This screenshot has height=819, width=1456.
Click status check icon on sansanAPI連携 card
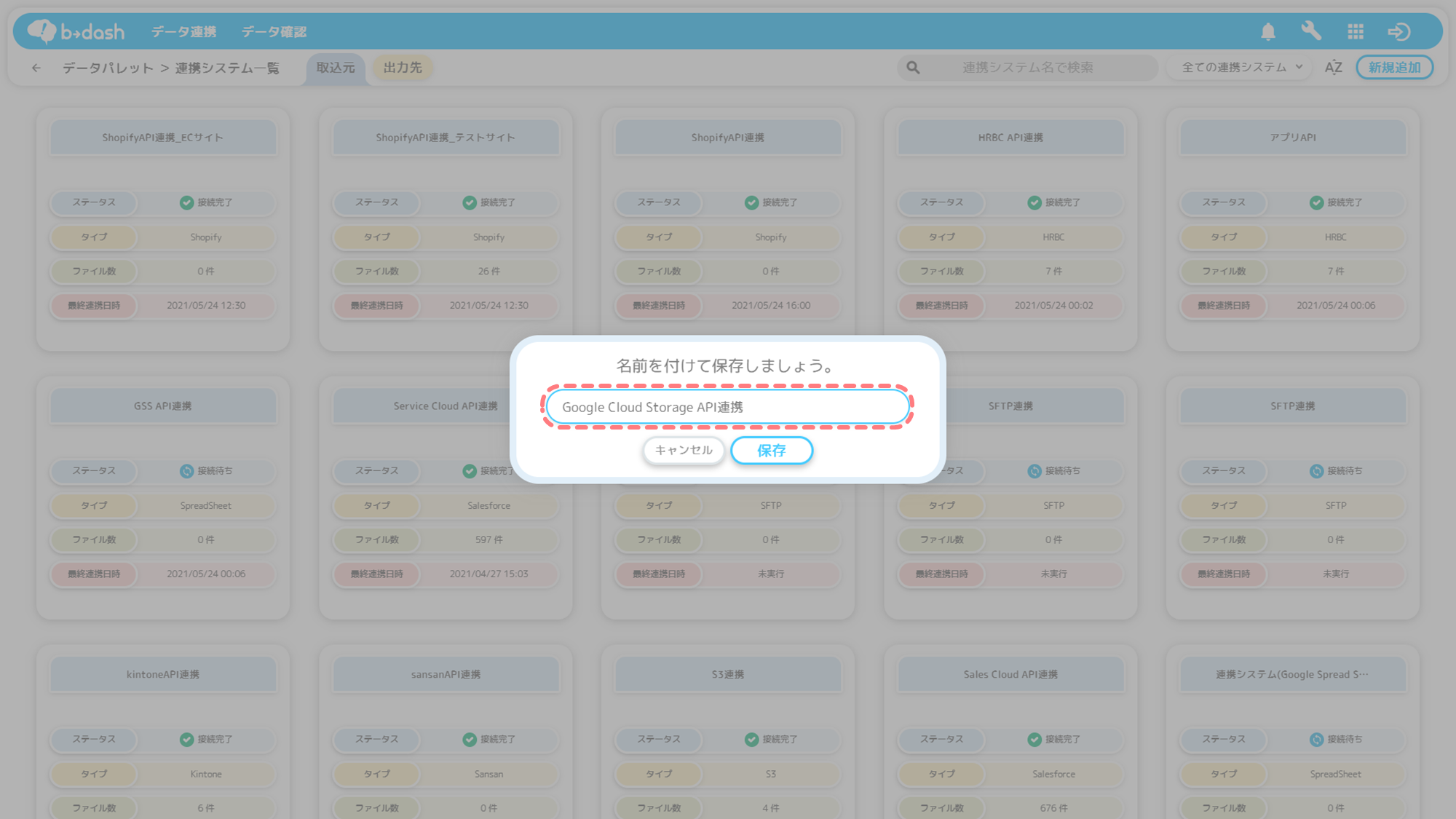coord(470,740)
